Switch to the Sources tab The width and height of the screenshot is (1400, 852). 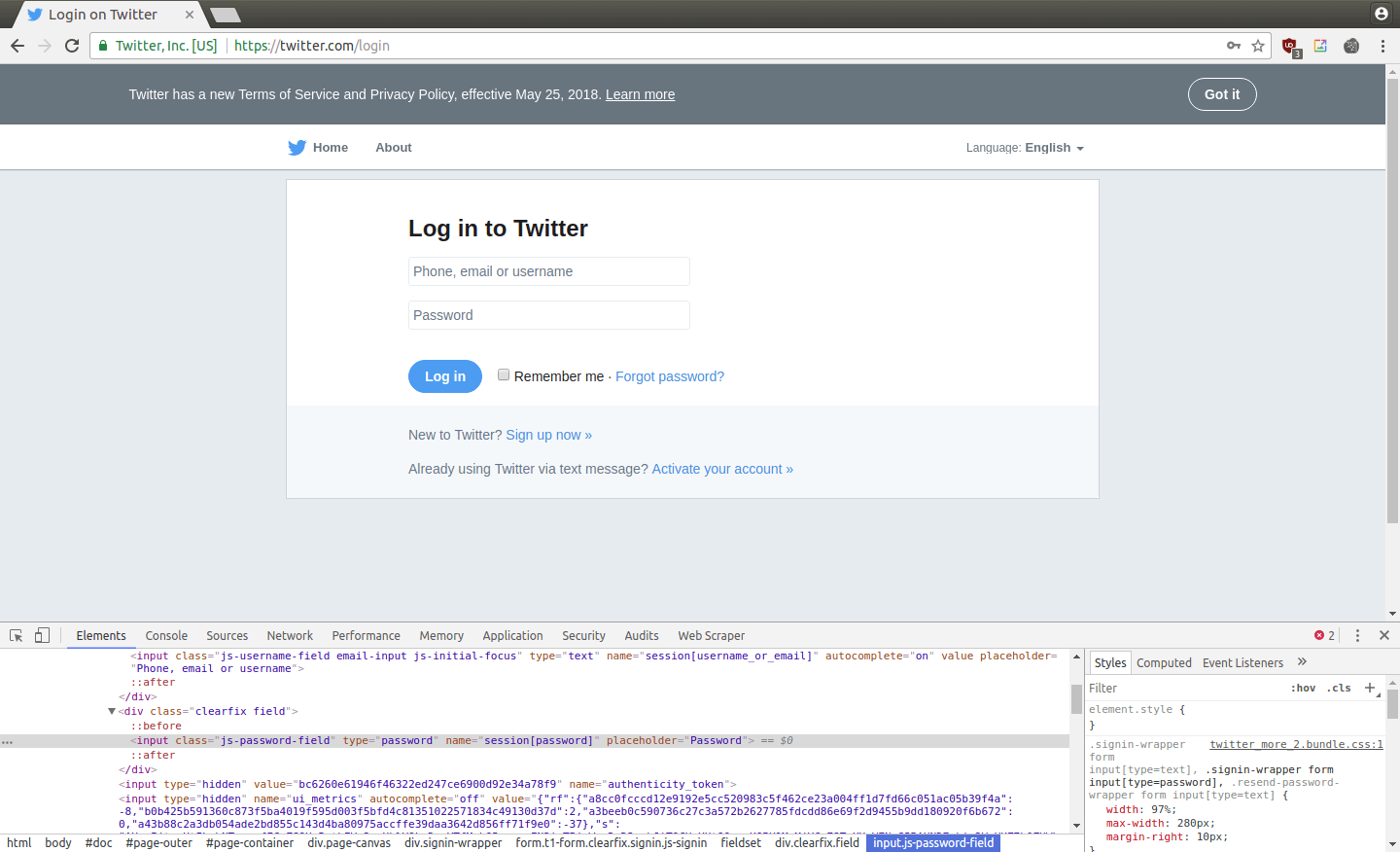pyautogui.click(x=227, y=635)
